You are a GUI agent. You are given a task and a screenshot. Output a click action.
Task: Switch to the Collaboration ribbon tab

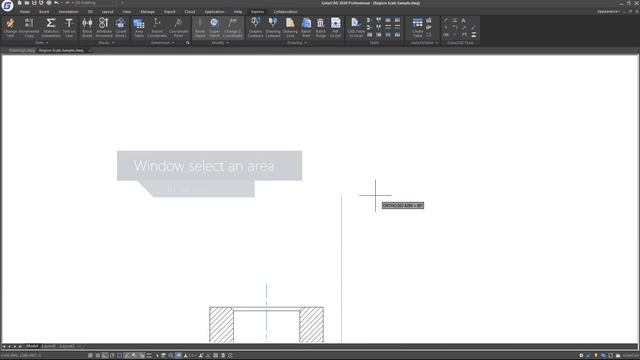285,12
